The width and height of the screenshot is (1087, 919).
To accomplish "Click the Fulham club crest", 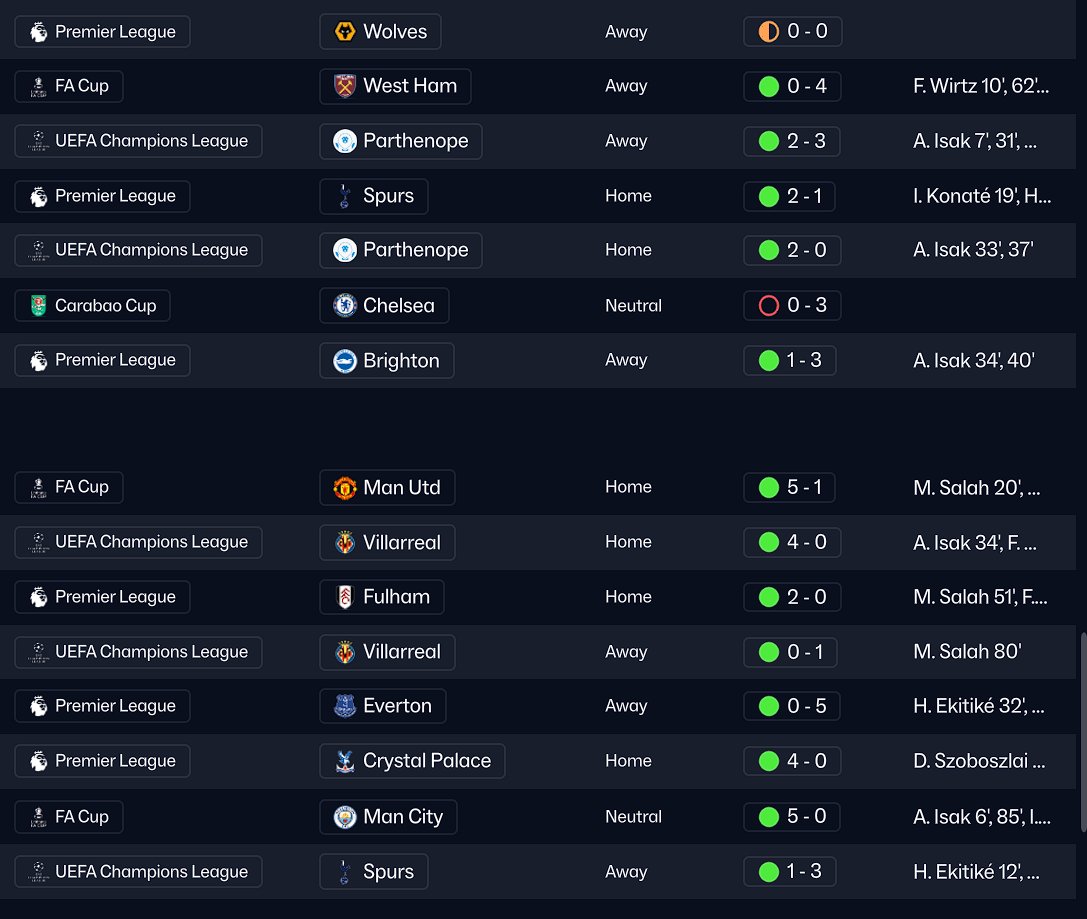I will tap(345, 597).
